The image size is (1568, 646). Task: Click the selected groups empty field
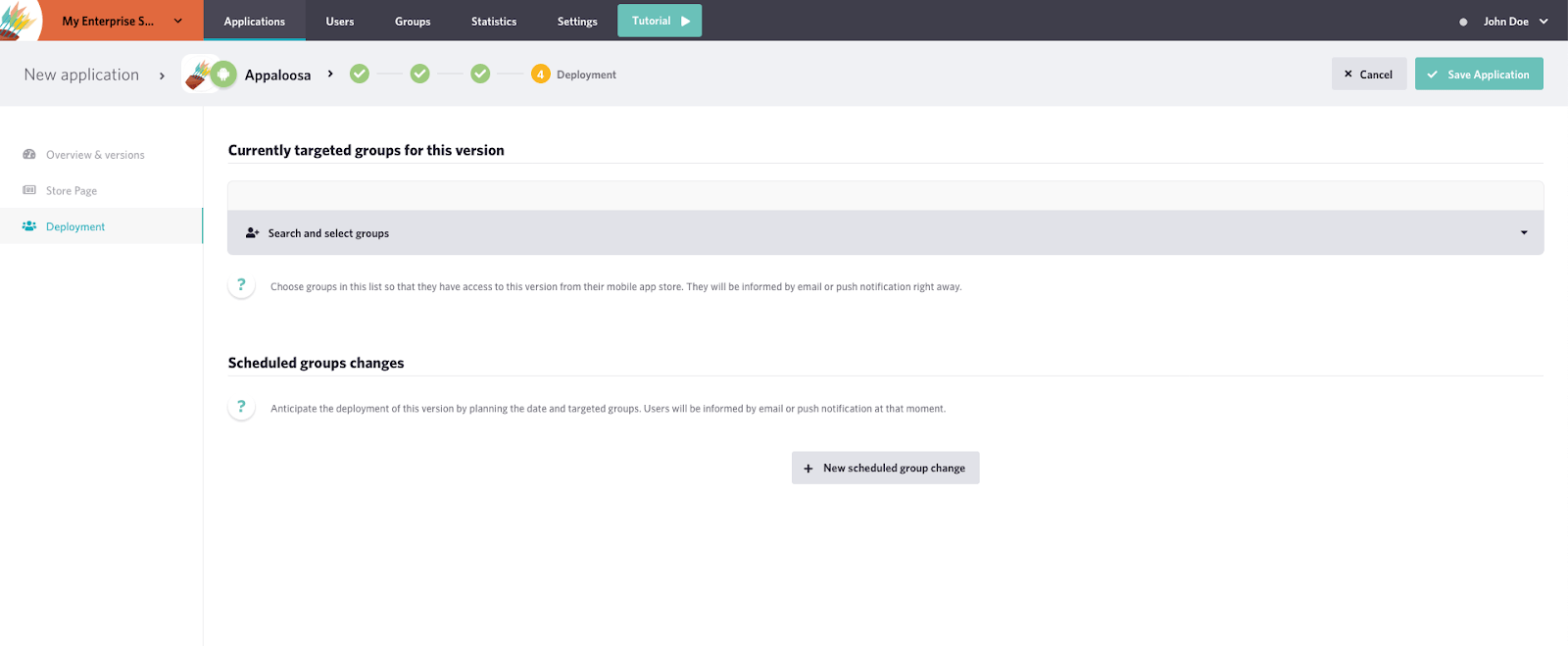(x=885, y=196)
